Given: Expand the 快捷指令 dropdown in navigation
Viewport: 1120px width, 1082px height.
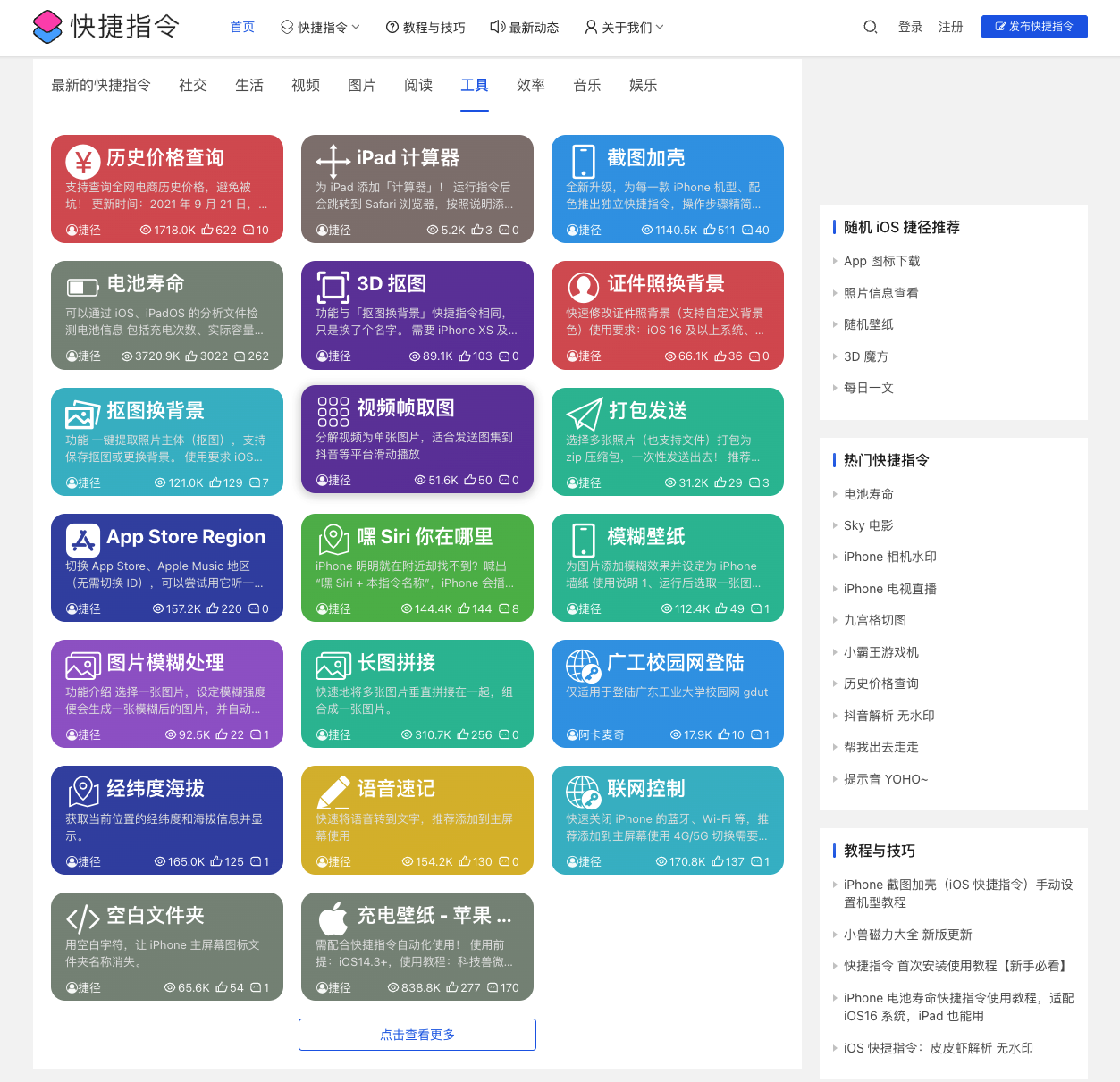Looking at the screenshot, I should coord(320,28).
